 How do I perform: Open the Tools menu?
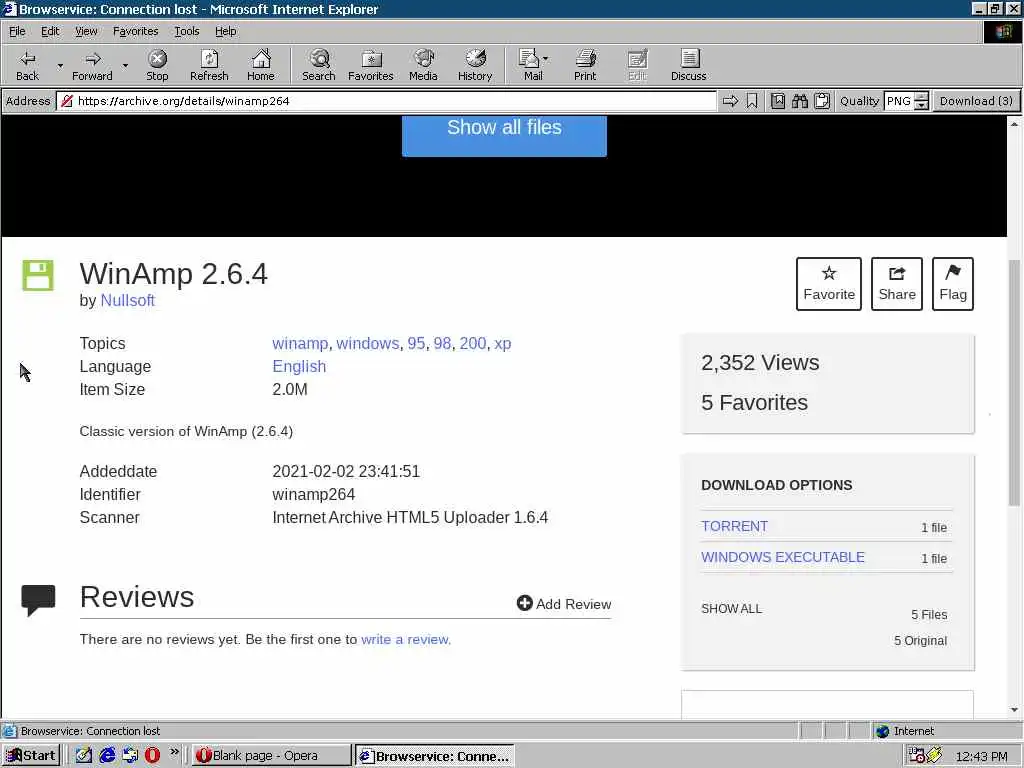tap(186, 31)
